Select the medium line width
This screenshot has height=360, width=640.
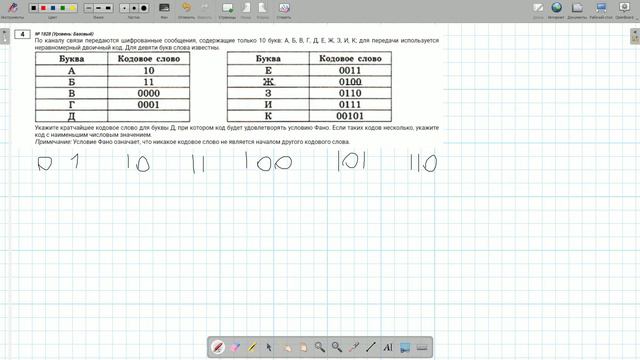point(98,8)
